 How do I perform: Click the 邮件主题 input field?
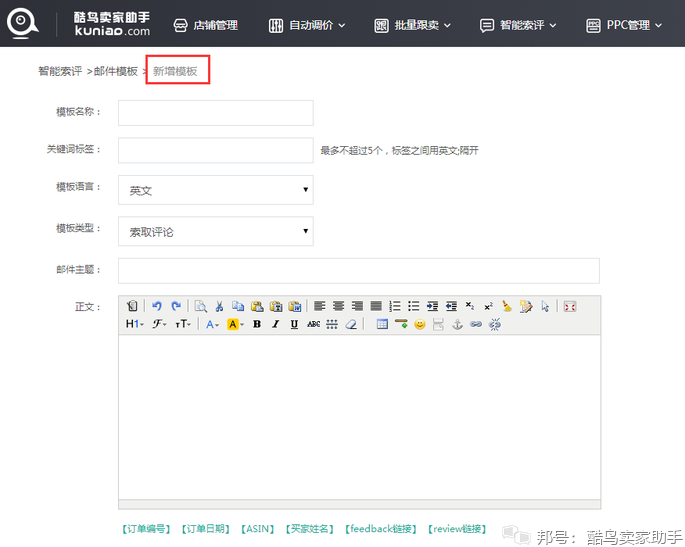[358, 271]
